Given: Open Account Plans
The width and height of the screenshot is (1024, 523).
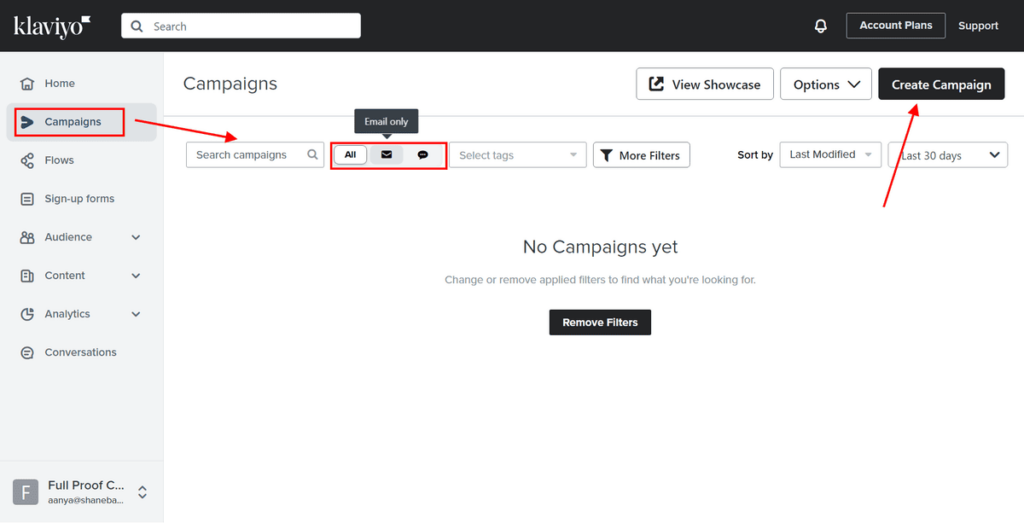Looking at the screenshot, I should [x=895, y=25].
